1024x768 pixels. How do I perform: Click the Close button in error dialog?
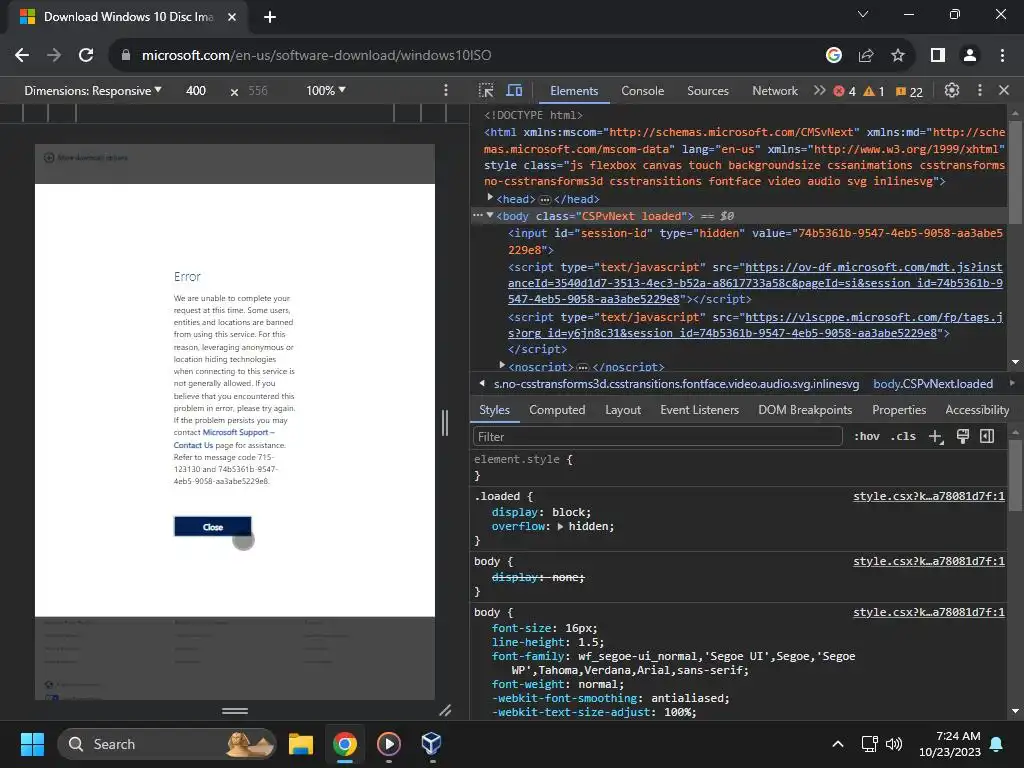pos(213,527)
